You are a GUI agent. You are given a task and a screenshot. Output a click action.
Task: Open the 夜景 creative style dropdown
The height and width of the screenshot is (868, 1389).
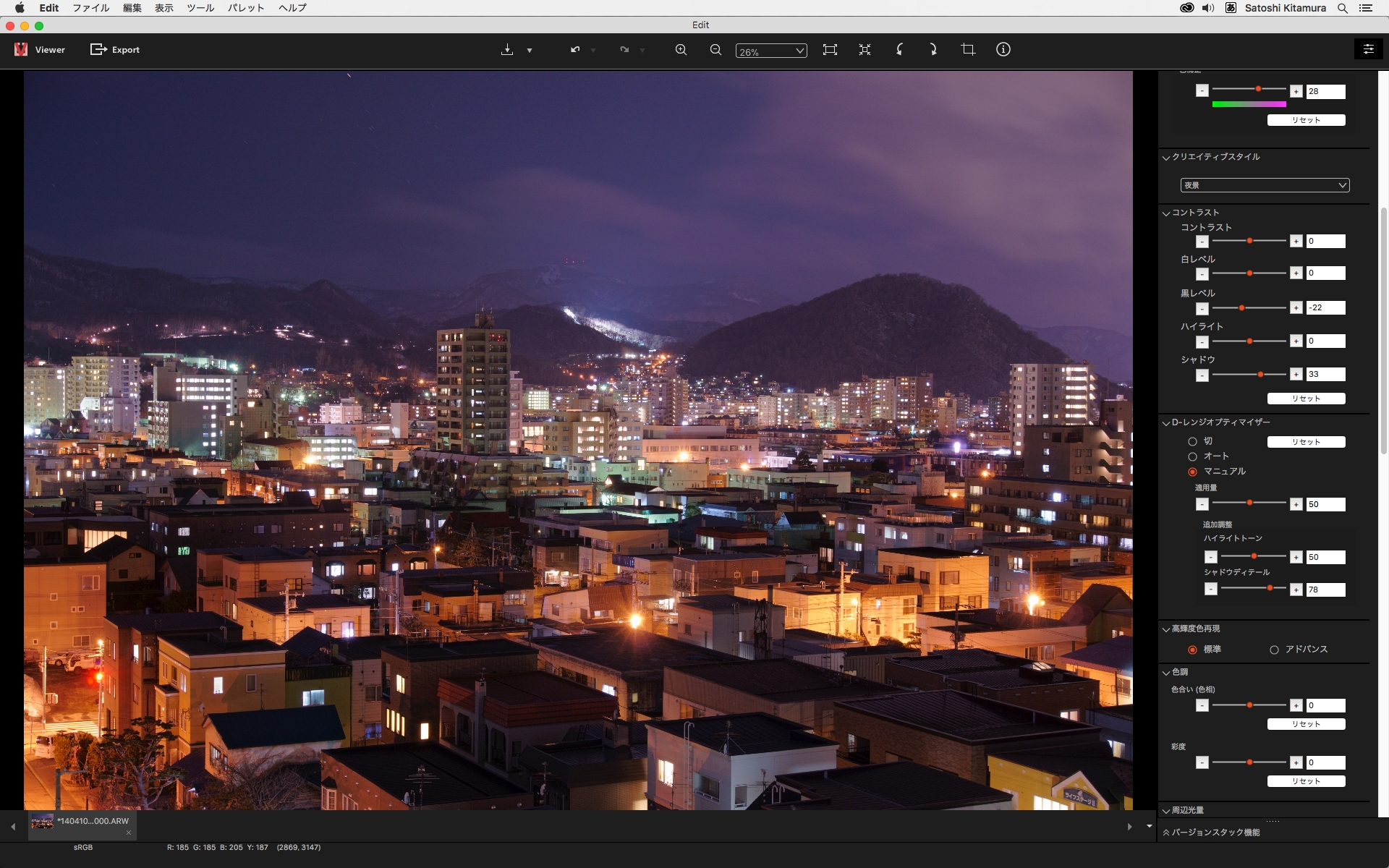tap(1265, 185)
